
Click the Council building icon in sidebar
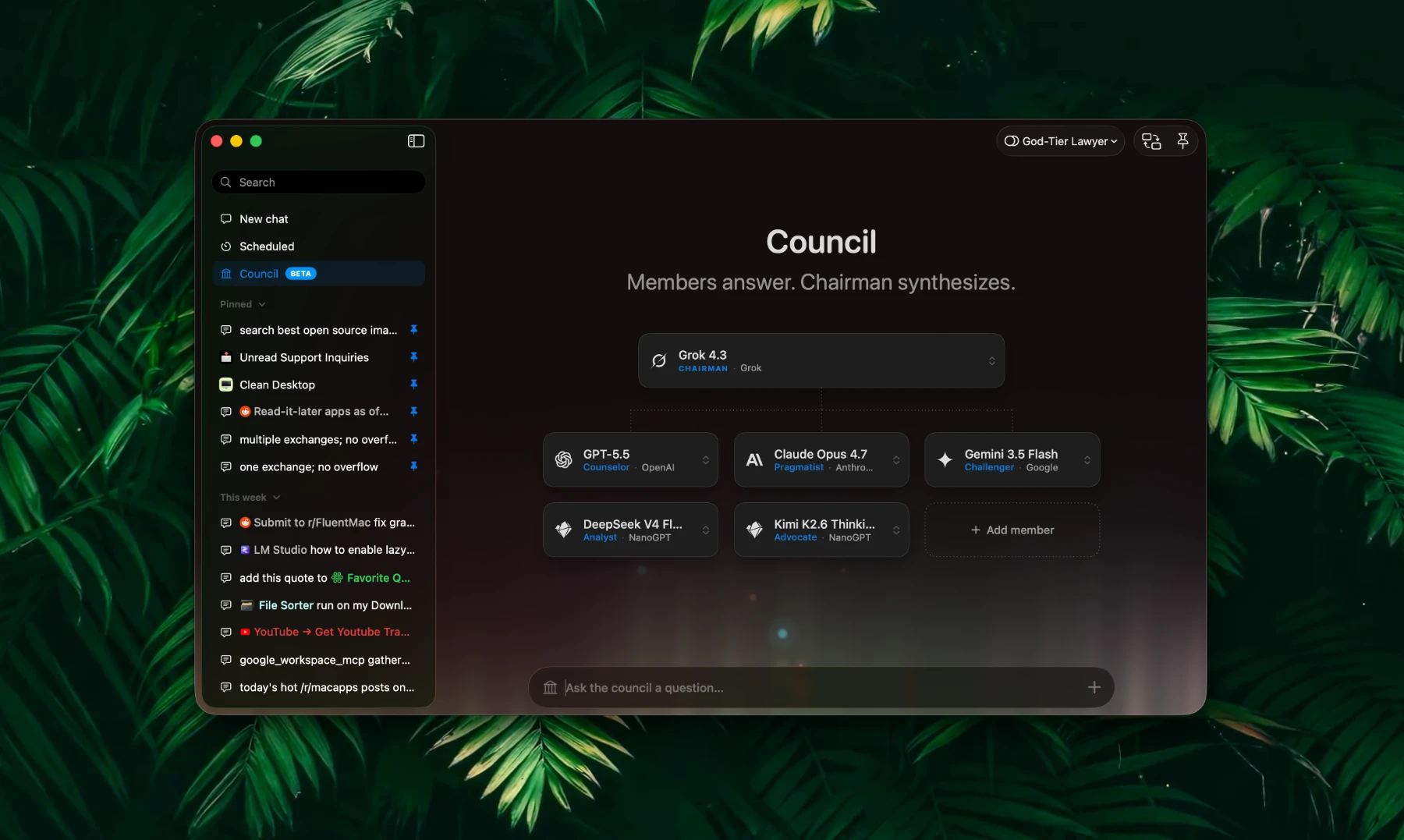click(x=226, y=274)
